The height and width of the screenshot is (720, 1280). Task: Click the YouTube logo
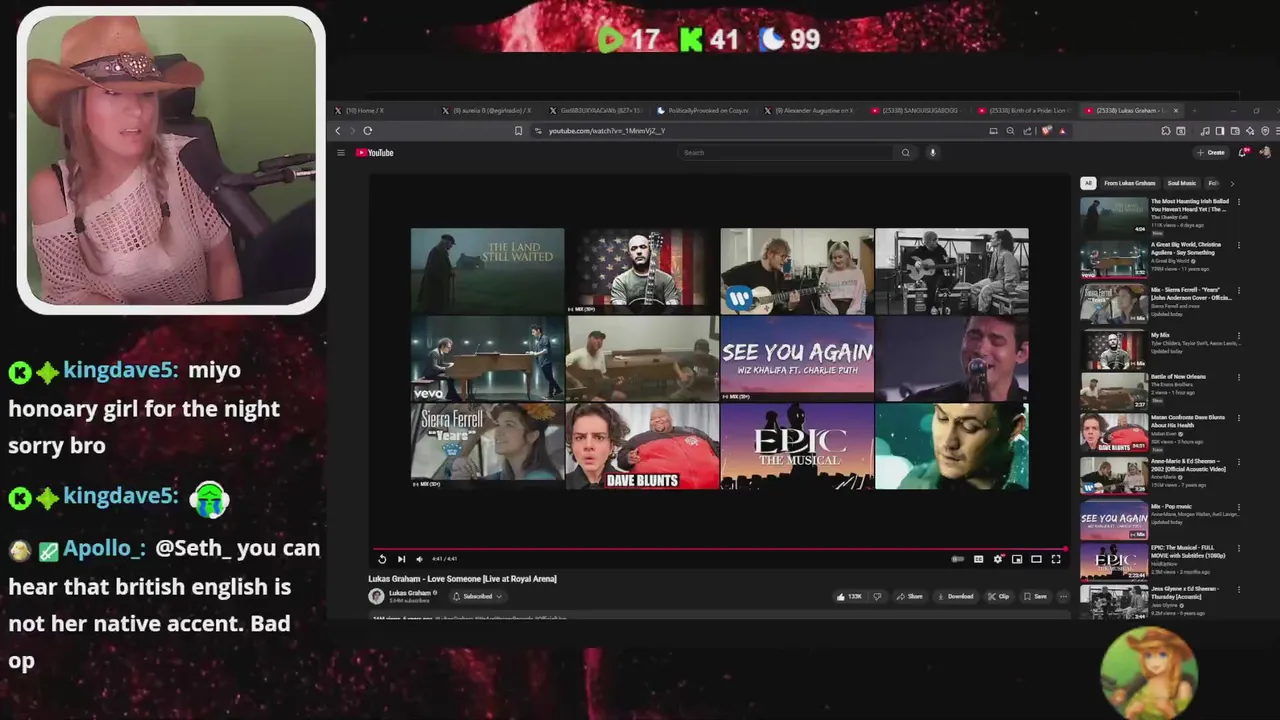375,153
